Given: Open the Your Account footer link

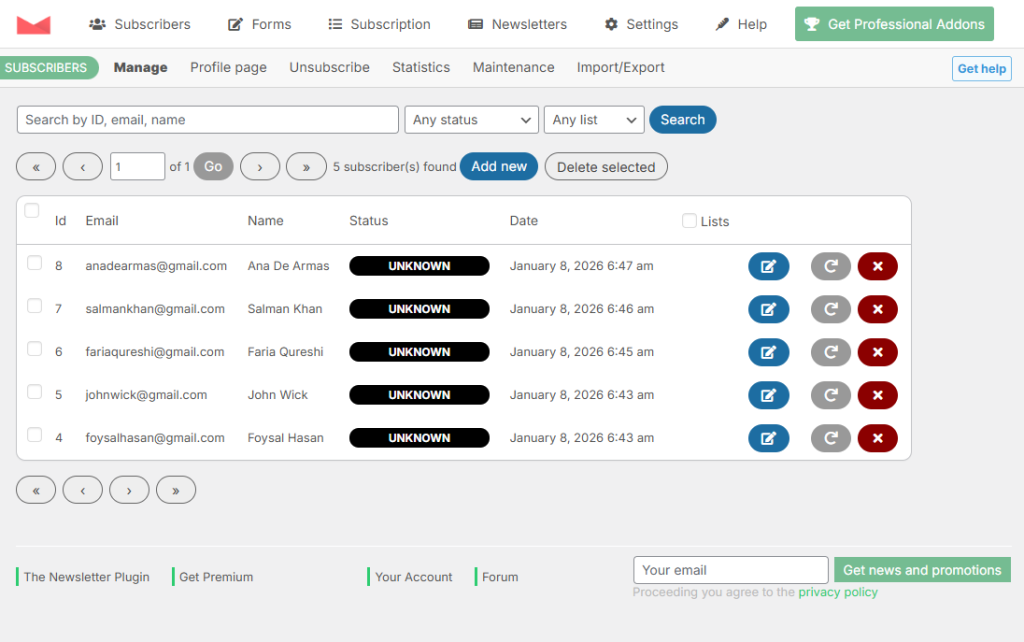Looking at the screenshot, I should coord(413,577).
